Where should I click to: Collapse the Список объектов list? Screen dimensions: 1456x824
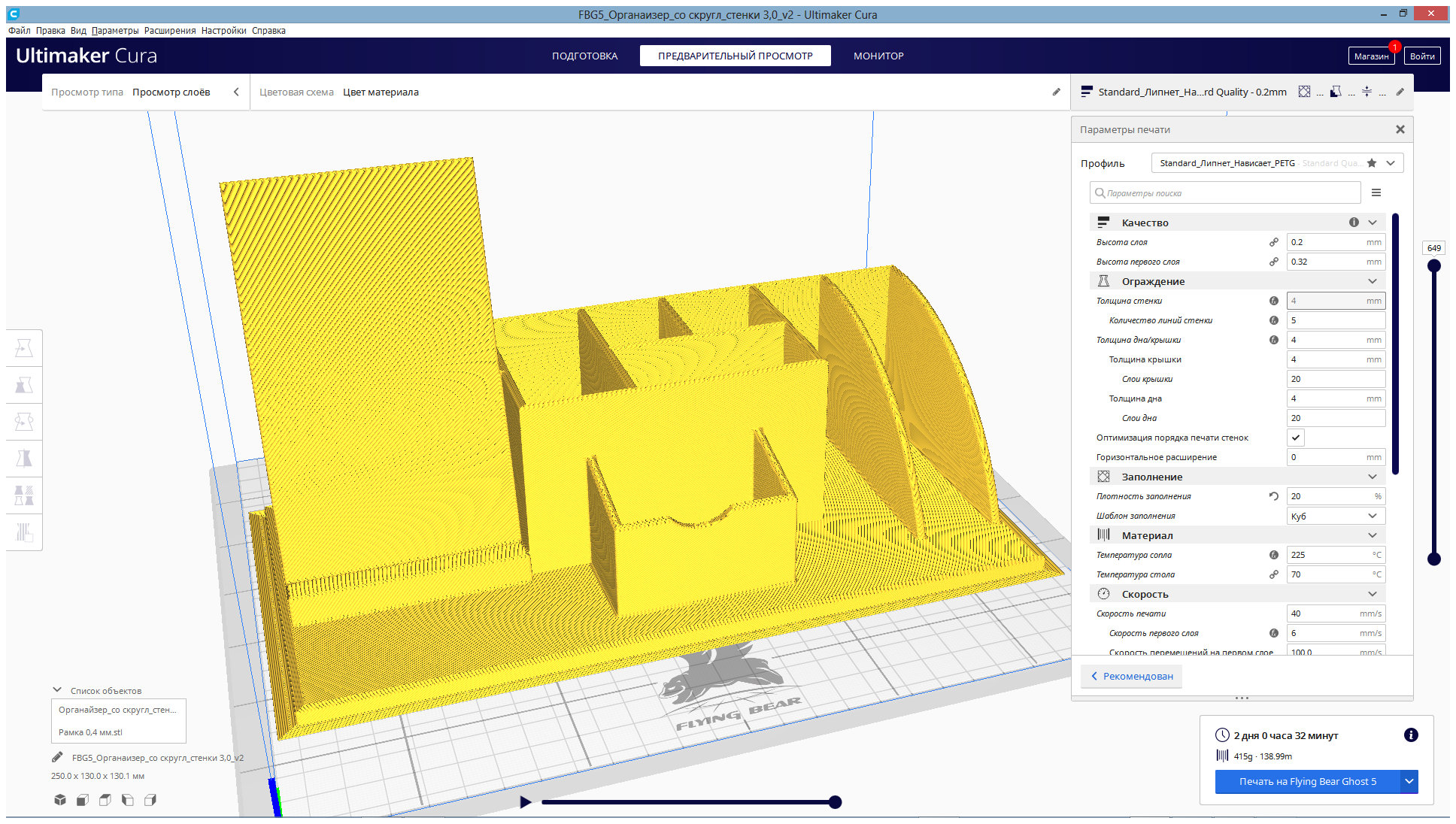[x=57, y=689]
